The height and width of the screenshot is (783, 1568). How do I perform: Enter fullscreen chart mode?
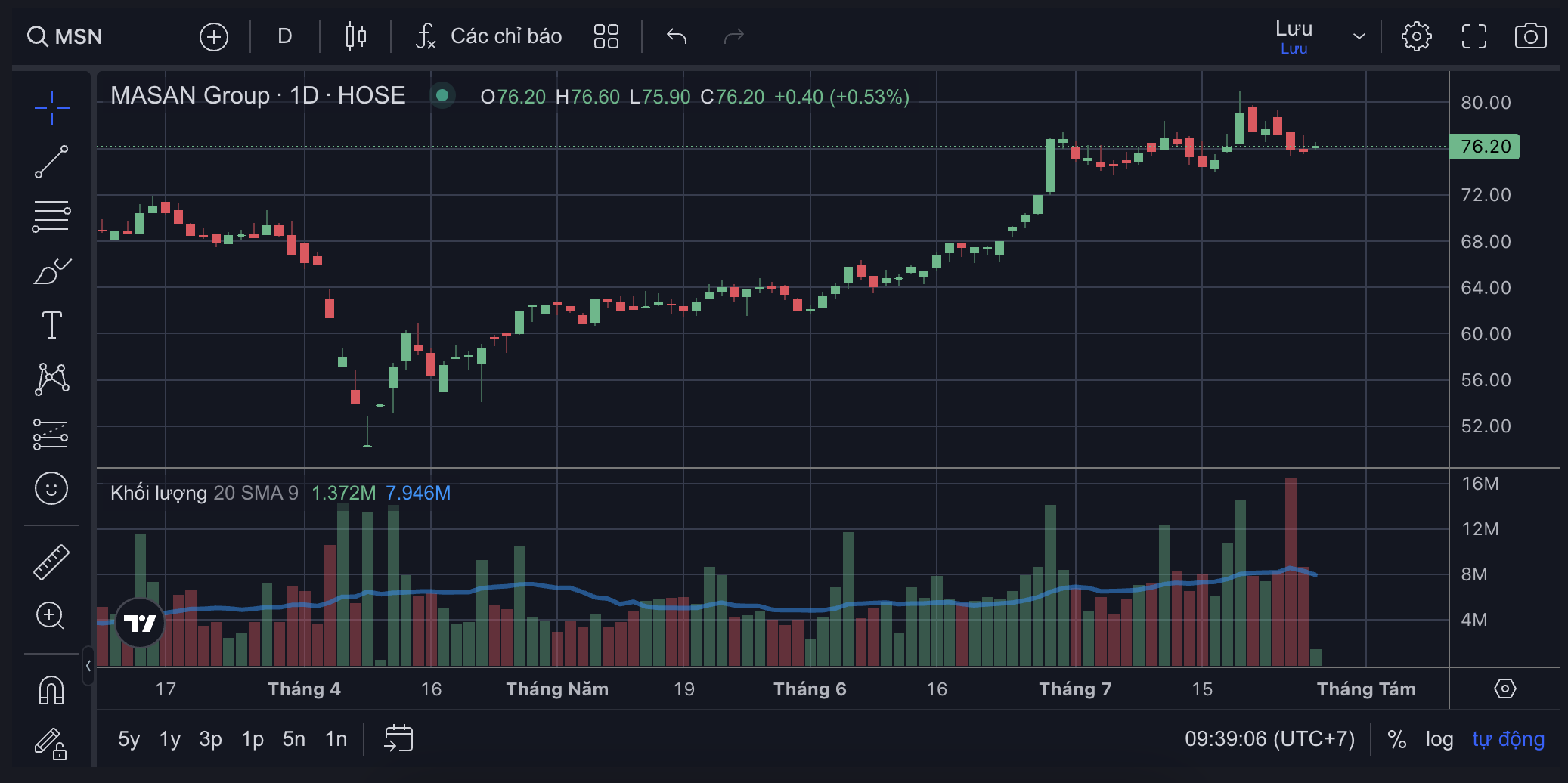tap(1473, 36)
